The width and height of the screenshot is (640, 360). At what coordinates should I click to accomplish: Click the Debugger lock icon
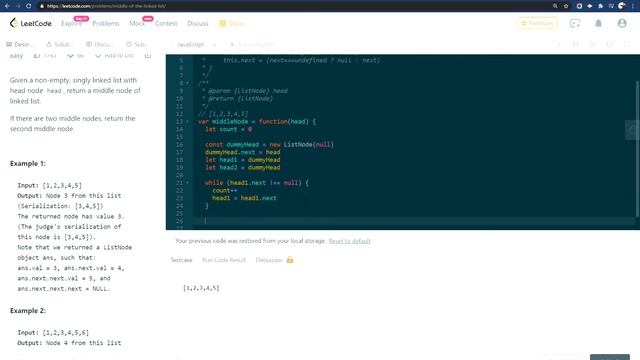tap(290, 260)
